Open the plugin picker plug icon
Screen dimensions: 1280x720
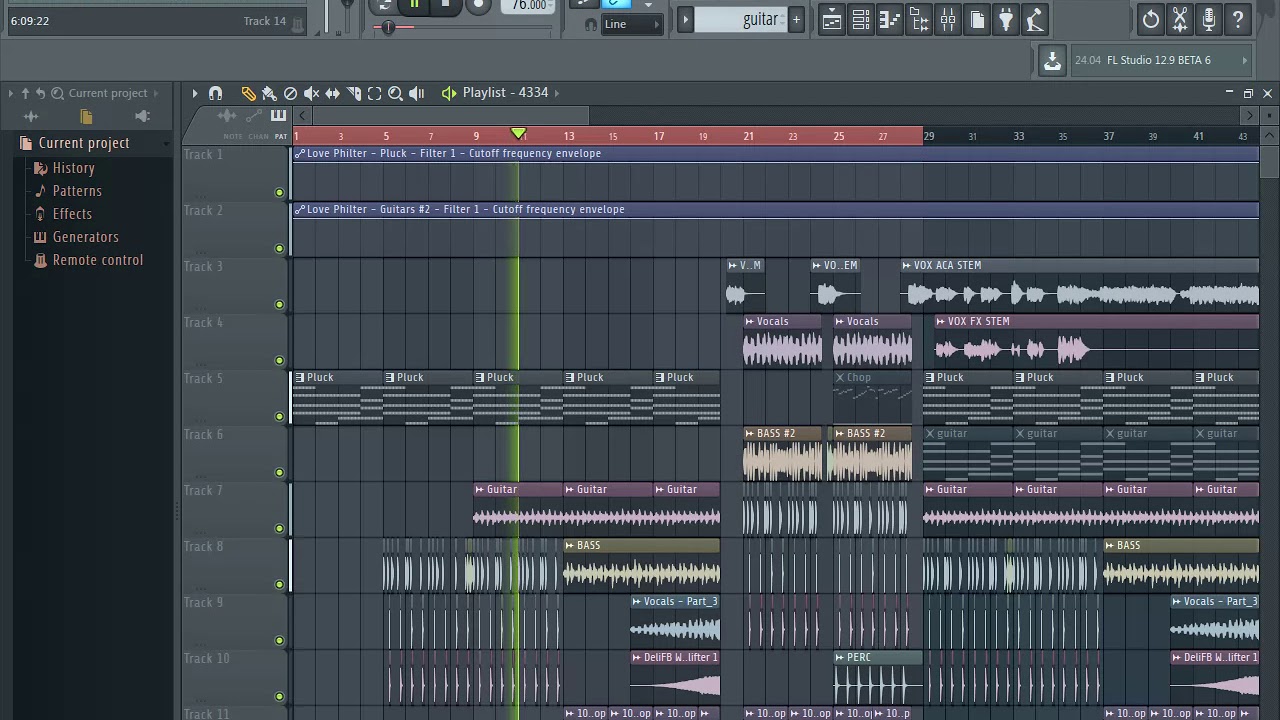tap(1006, 19)
